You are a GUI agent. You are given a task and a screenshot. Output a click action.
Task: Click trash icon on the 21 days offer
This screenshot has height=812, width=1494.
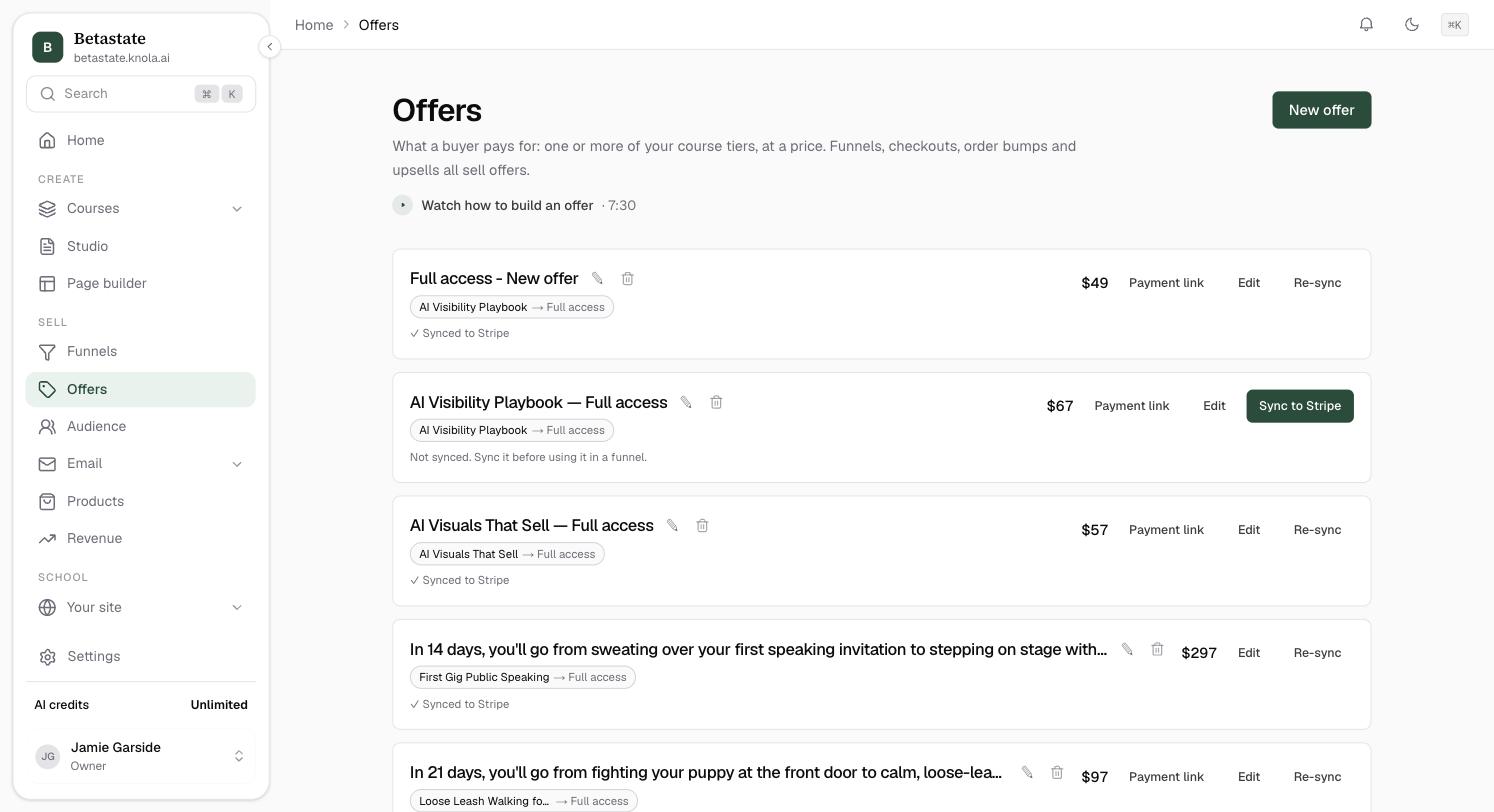click(1057, 772)
